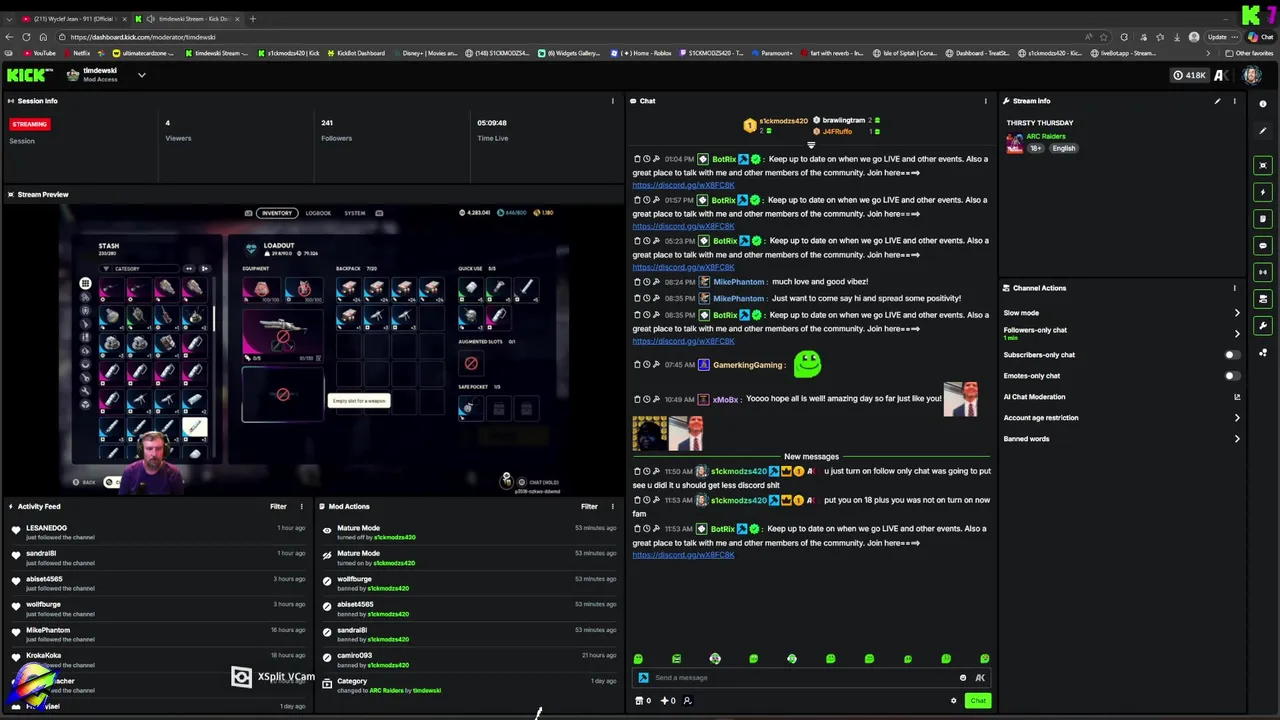
Task: Open chat settings gear icon
Action: click(953, 701)
